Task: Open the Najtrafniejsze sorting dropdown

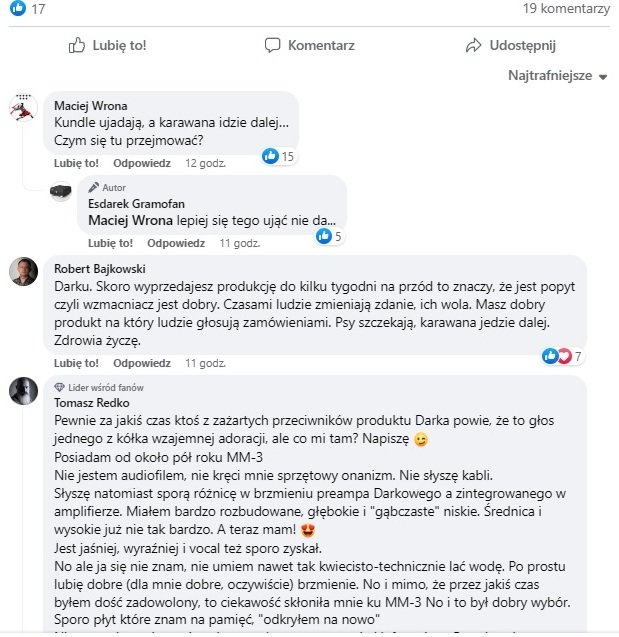Action: tap(558, 76)
